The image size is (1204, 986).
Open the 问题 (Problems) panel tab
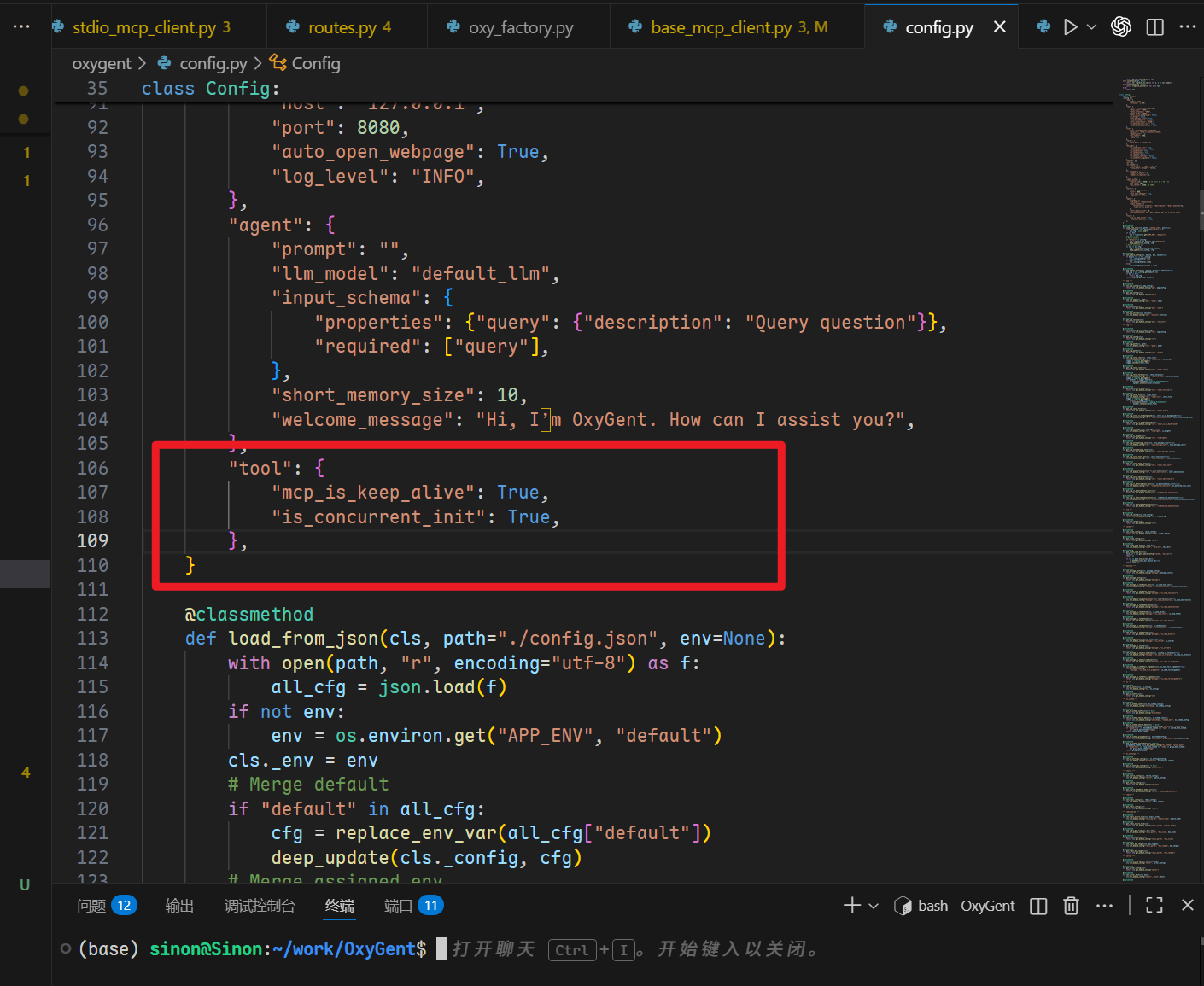point(92,906)
